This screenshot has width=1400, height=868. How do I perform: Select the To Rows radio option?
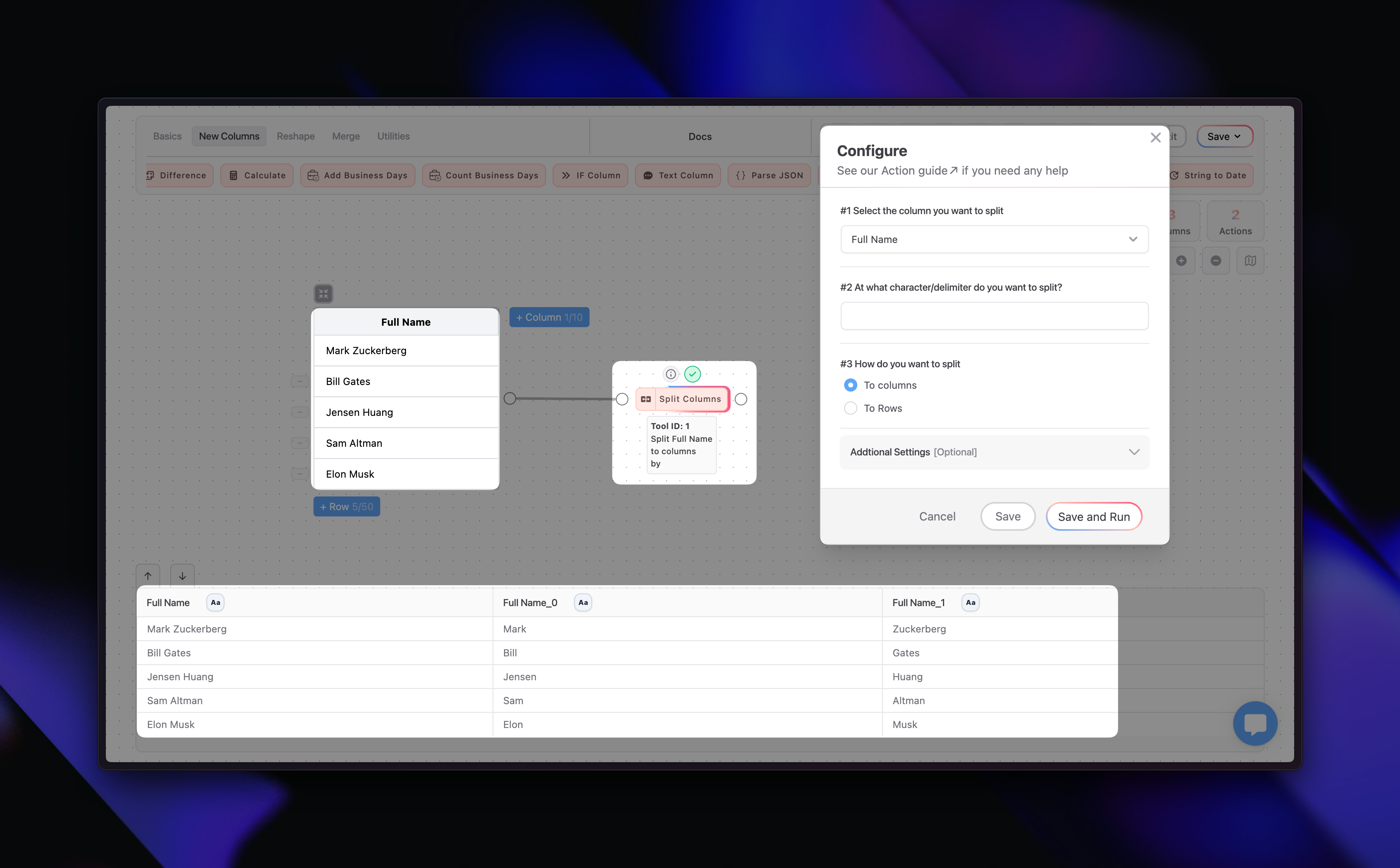click(x=851, y=408)
